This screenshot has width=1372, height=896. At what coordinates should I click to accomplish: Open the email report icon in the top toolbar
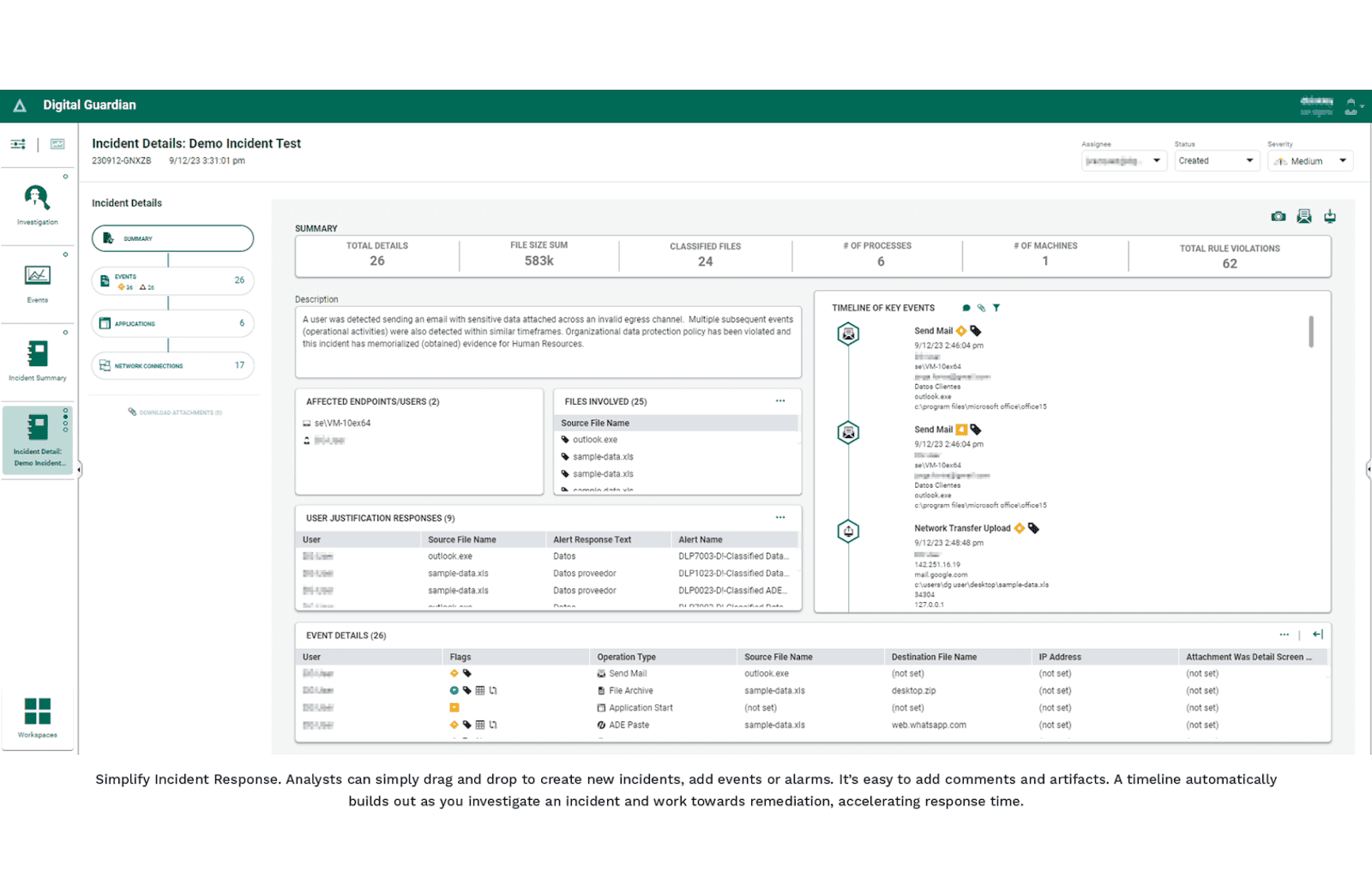point(1304,216)
